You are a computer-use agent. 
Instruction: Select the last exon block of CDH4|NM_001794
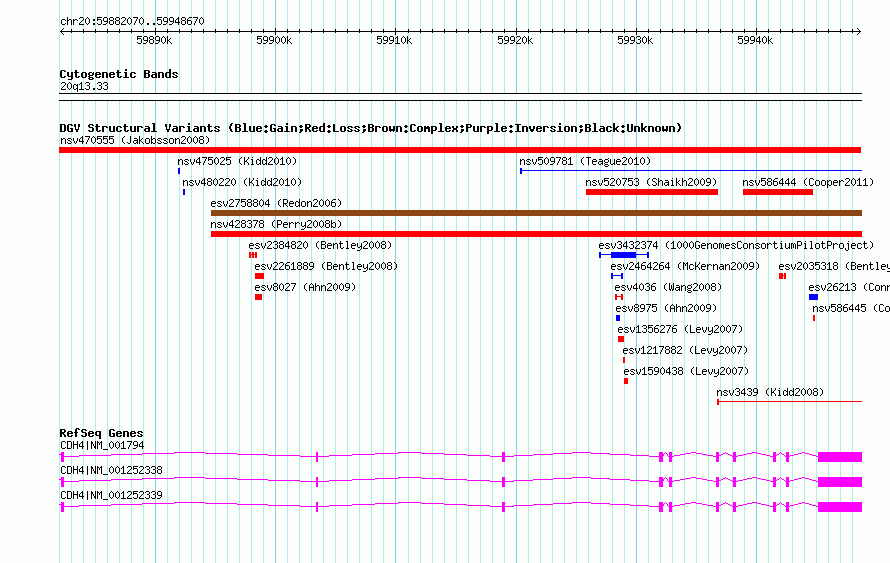coord(840,457)
